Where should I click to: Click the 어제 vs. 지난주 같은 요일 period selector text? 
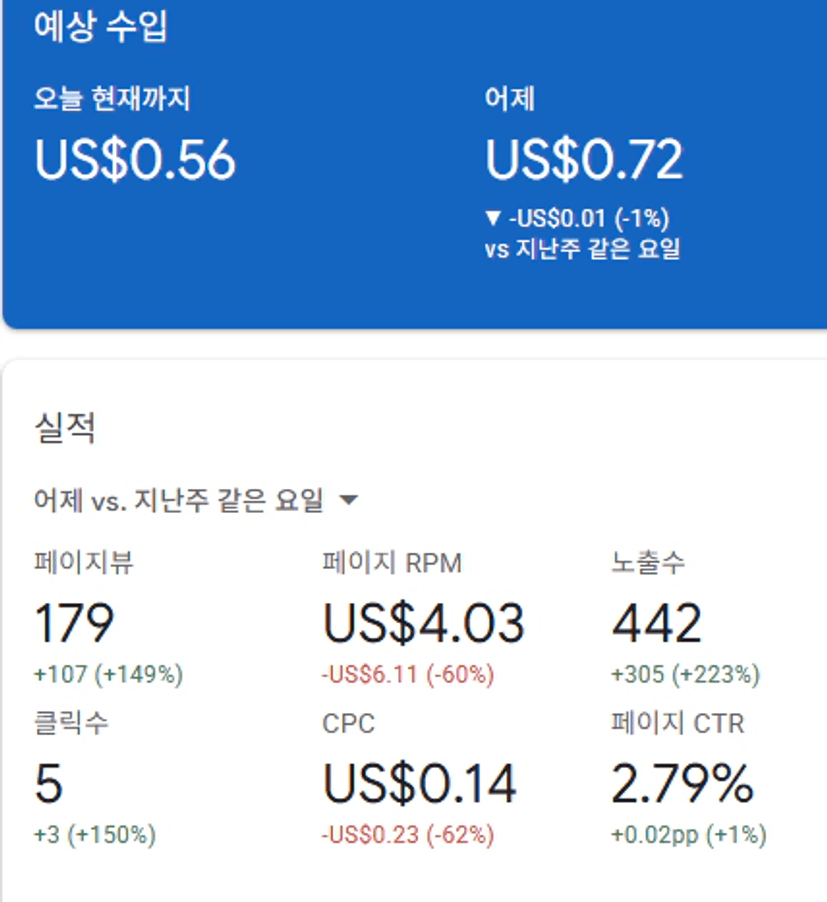tap(178, 500)
